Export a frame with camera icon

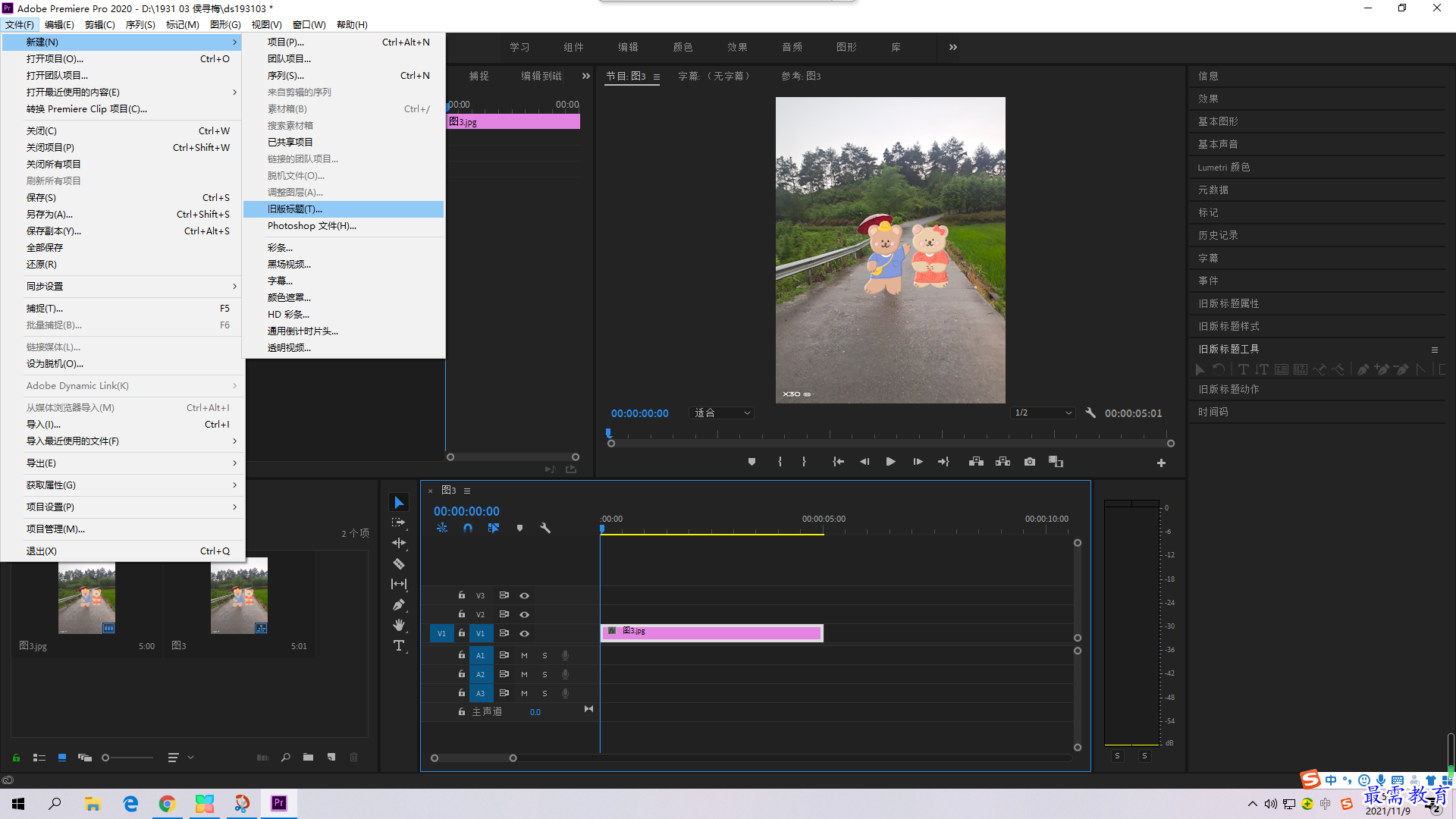[1029, 462]
